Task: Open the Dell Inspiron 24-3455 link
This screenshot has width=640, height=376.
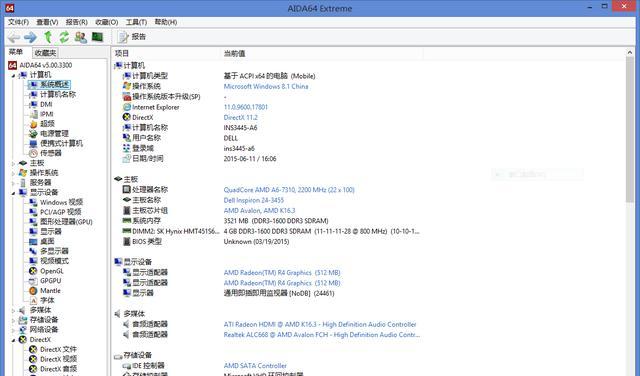Action: [x=253, y=200]
